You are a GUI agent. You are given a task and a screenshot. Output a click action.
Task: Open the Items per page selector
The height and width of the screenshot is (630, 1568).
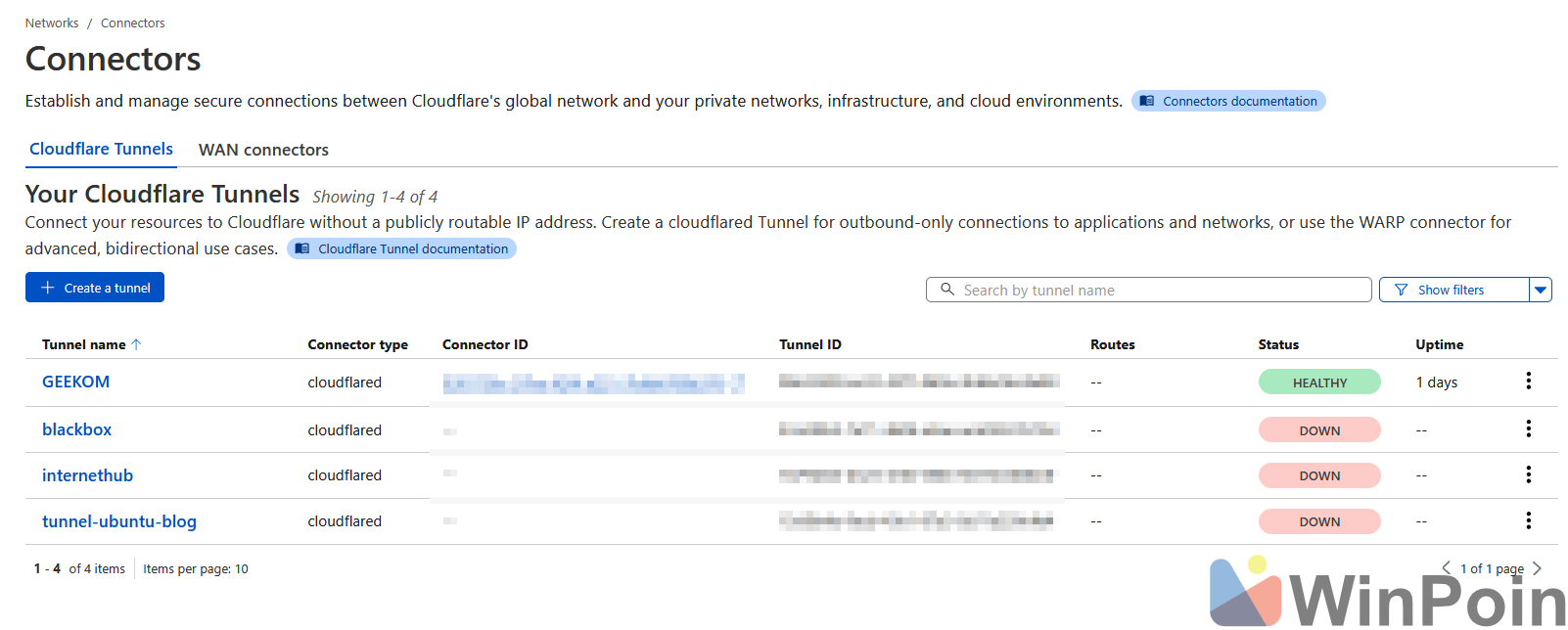tap(196, 569)
